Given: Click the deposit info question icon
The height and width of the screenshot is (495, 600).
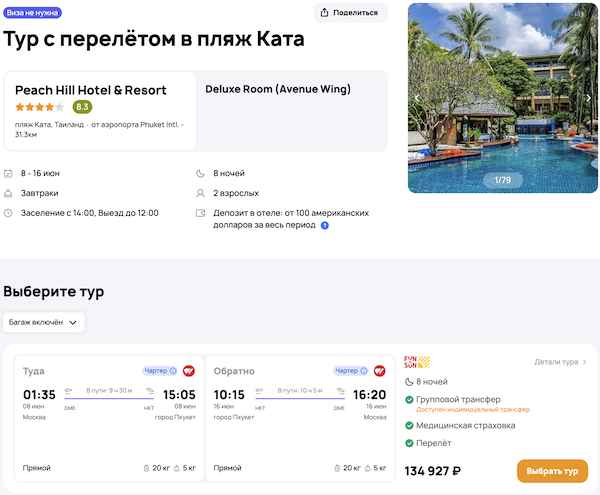Looking at the screenshot, I should point(325,226).
